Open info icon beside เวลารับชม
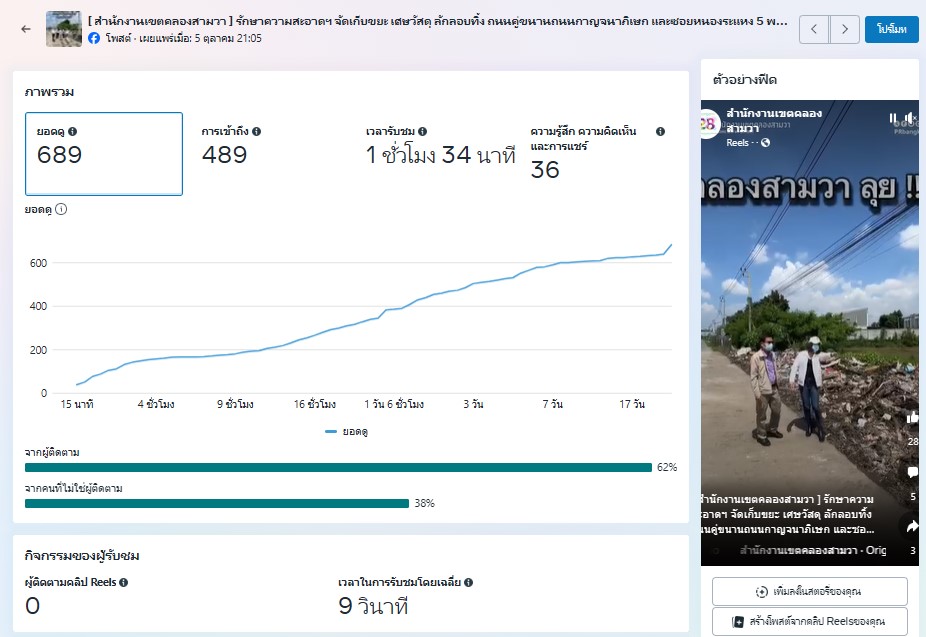This screenshot has height=637, width=926. (423, 131)
